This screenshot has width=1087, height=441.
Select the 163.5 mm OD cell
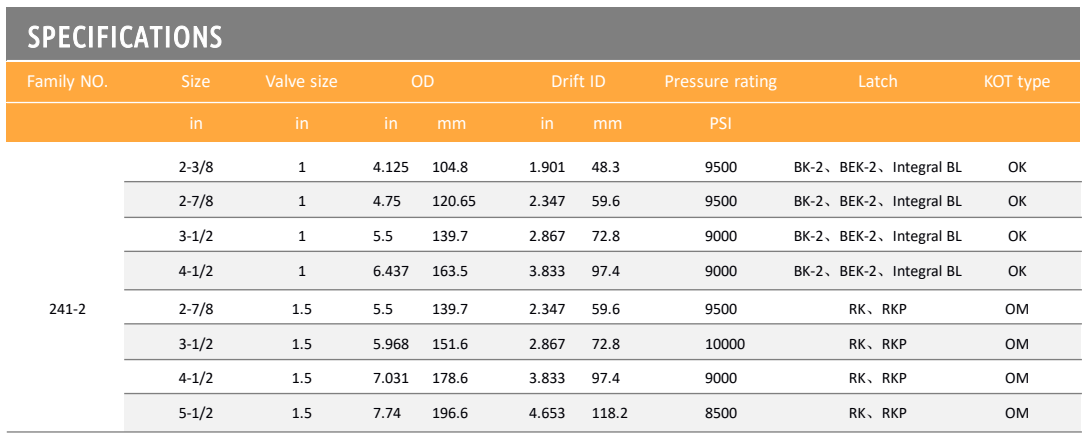[x=450, y=271]
